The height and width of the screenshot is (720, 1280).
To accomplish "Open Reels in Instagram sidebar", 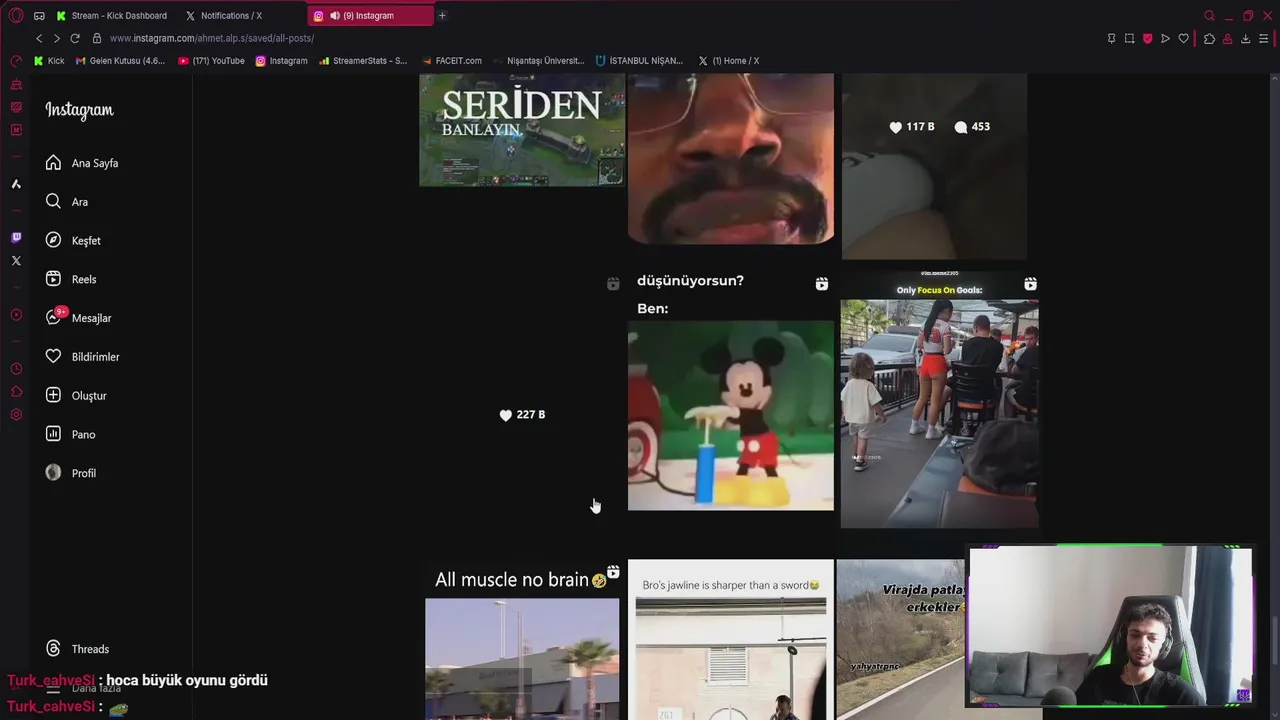I will coord(71,280).
